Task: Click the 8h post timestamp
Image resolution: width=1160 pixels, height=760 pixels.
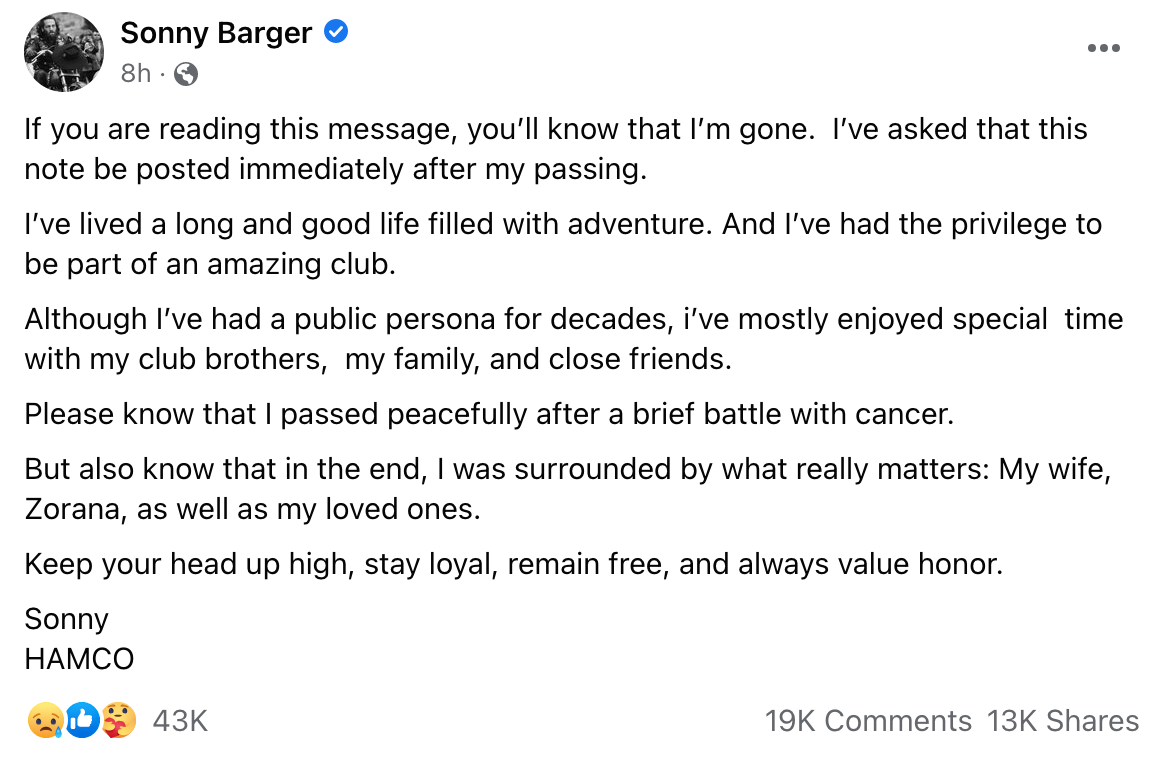Action: pos(135,74)
